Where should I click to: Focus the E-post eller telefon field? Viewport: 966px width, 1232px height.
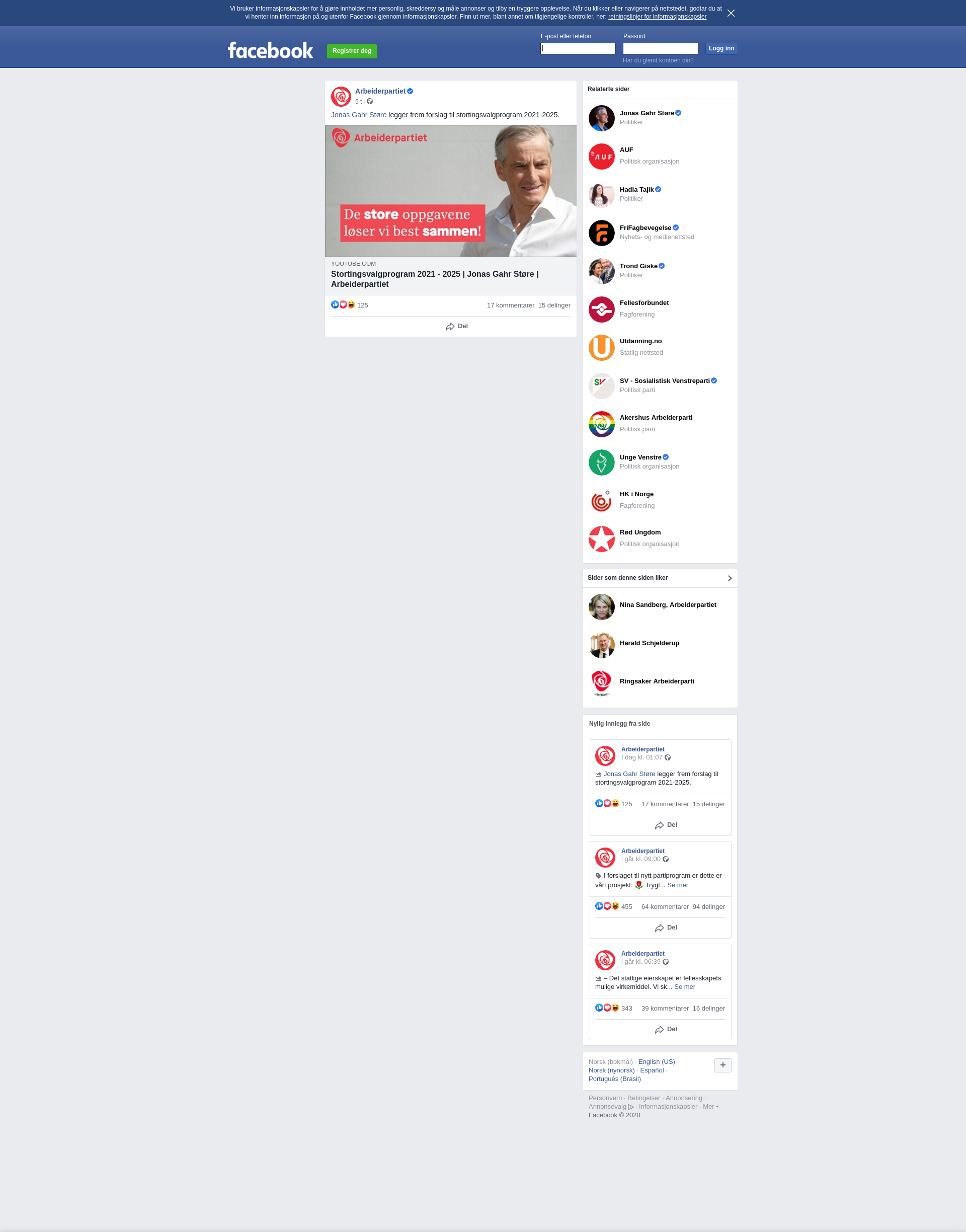[x=578, y=49]
